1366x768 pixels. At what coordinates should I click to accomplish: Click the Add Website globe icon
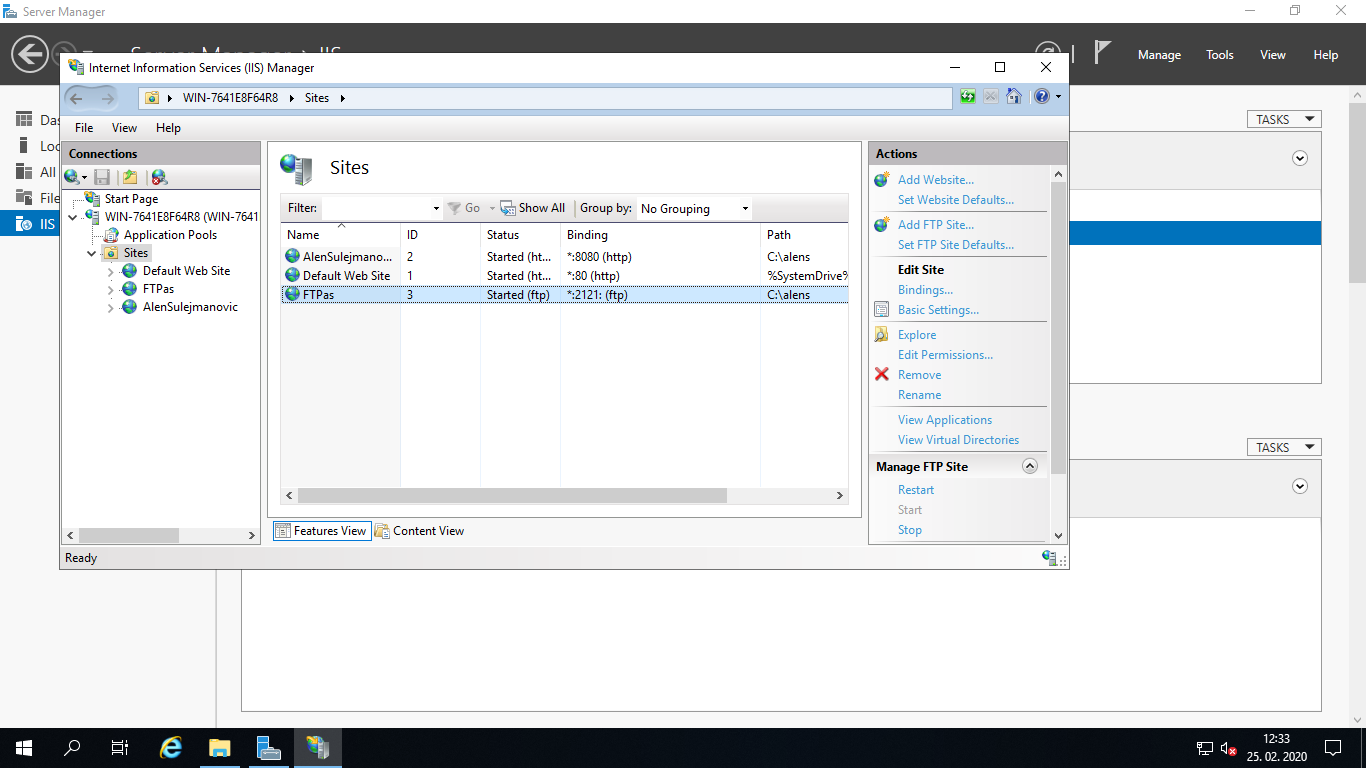tap(881, 180)
